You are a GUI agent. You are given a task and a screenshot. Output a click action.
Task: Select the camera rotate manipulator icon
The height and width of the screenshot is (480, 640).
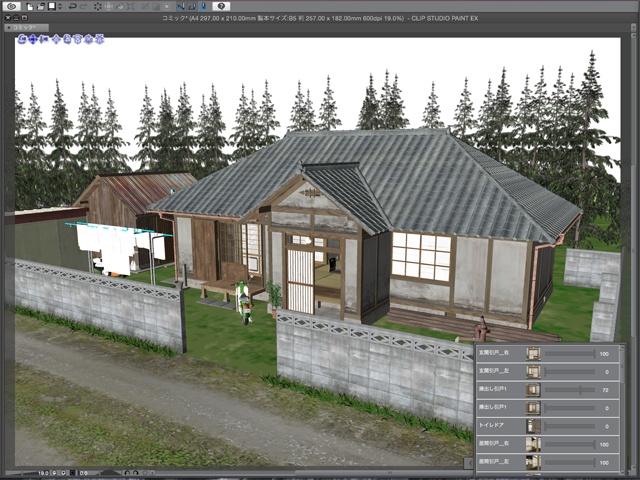22,39
